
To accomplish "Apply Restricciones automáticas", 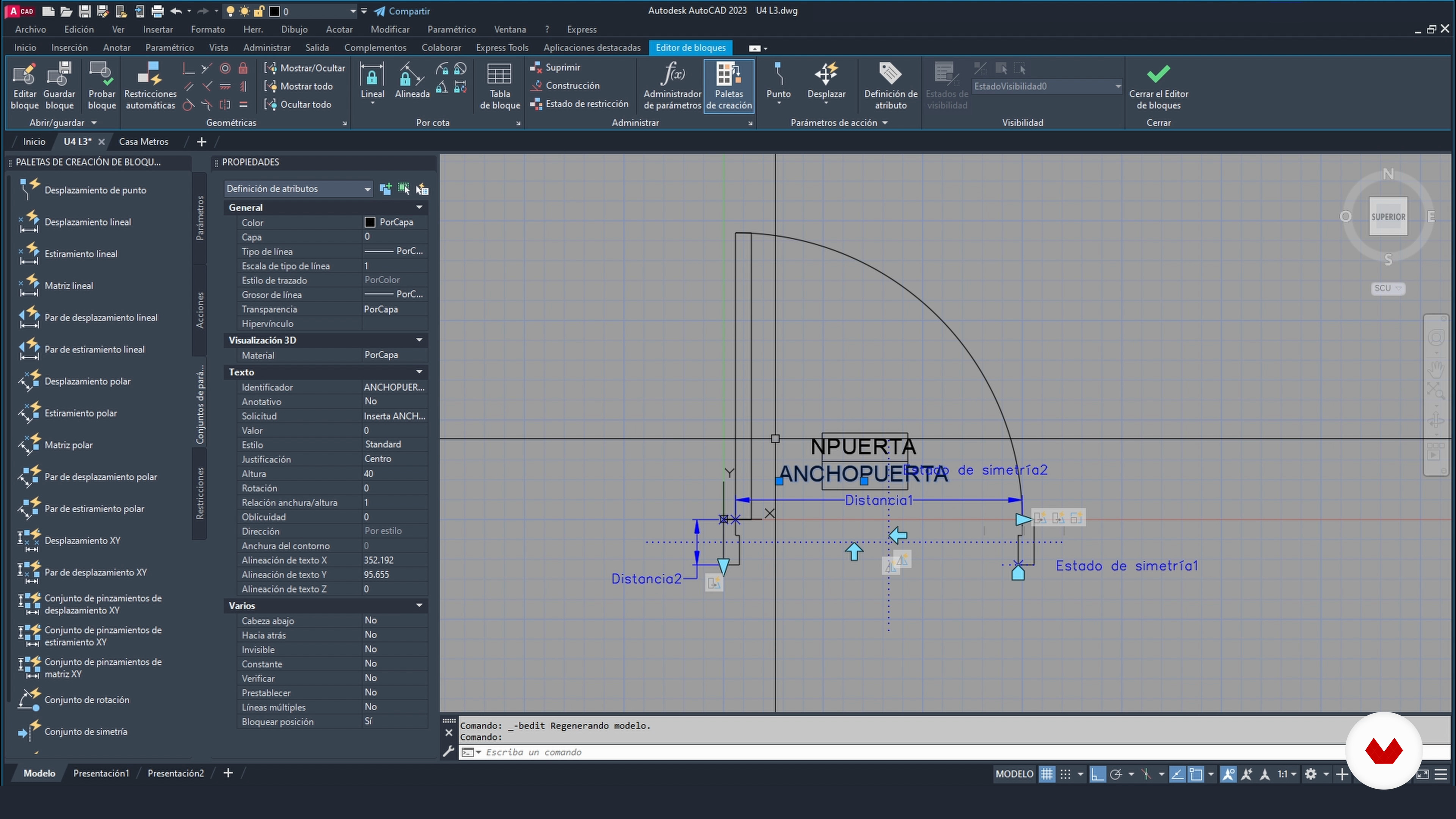I will 151,86.
